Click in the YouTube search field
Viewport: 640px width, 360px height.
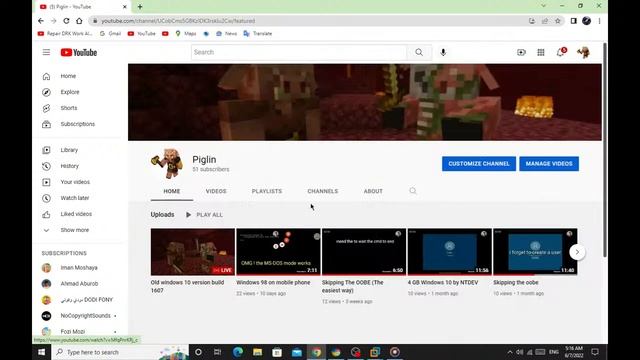(x=299, y=52)
